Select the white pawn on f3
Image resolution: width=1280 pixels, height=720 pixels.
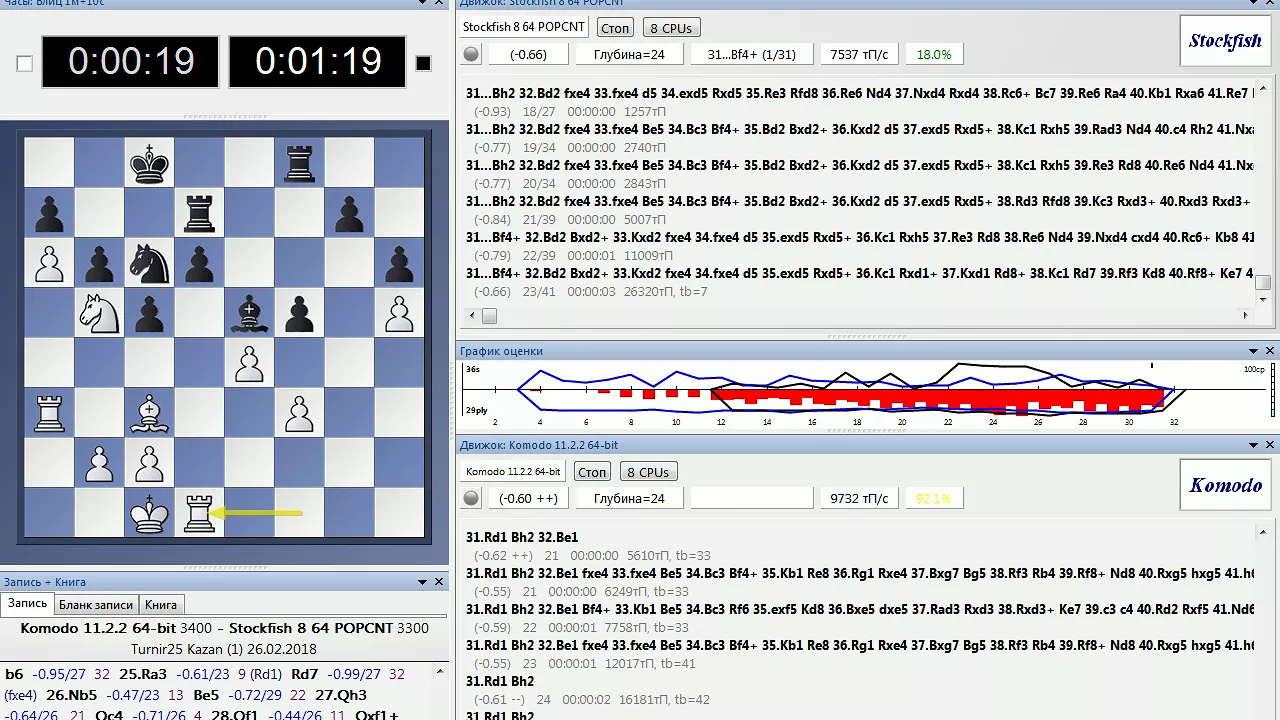pos(299,413)
